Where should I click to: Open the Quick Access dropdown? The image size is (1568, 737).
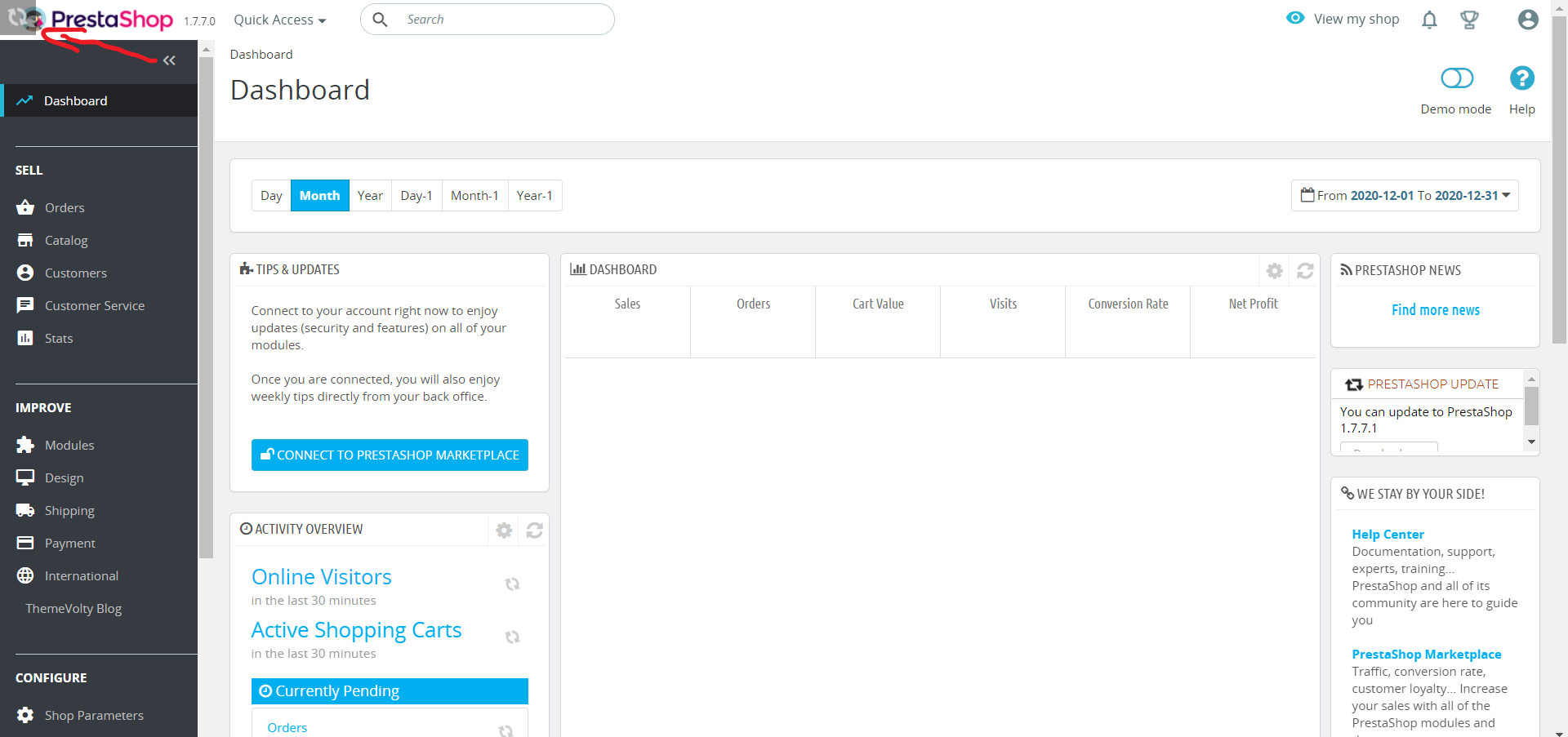[280, 20]
